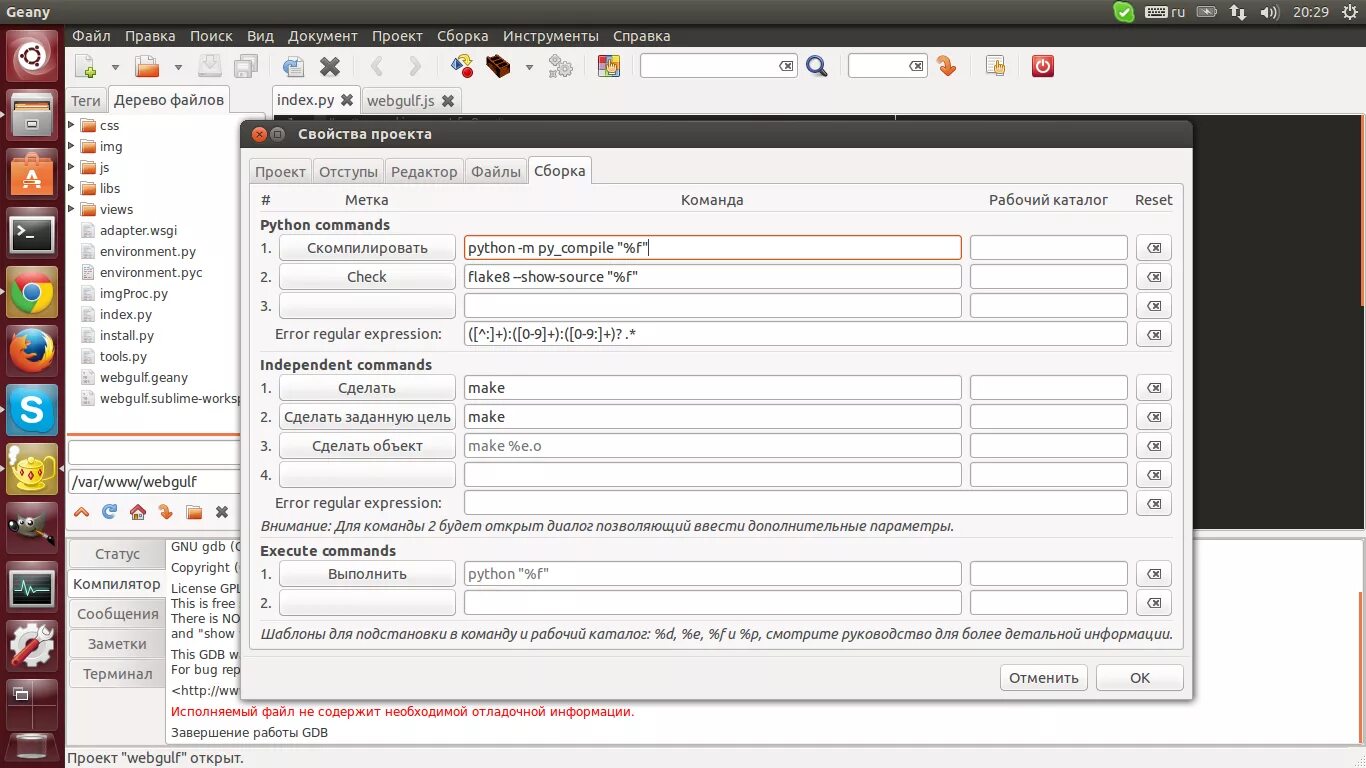Image resolution: width=1366 pixels, height=768 pixels.
Task: Launch Google Chrome from the launcher
Action: point(32,293)
